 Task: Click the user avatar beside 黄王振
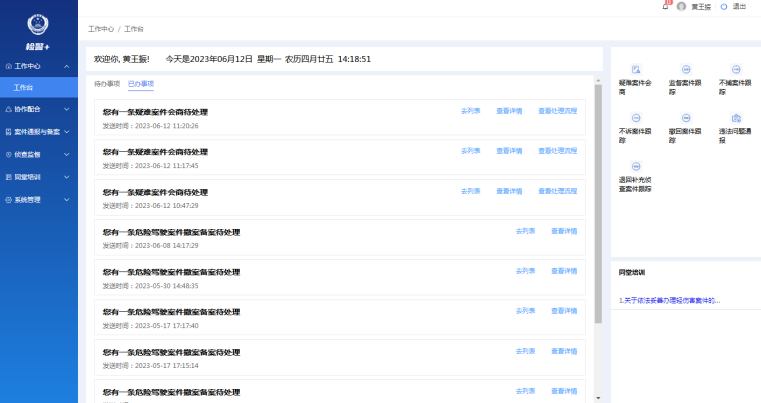(x=682, y=6)
